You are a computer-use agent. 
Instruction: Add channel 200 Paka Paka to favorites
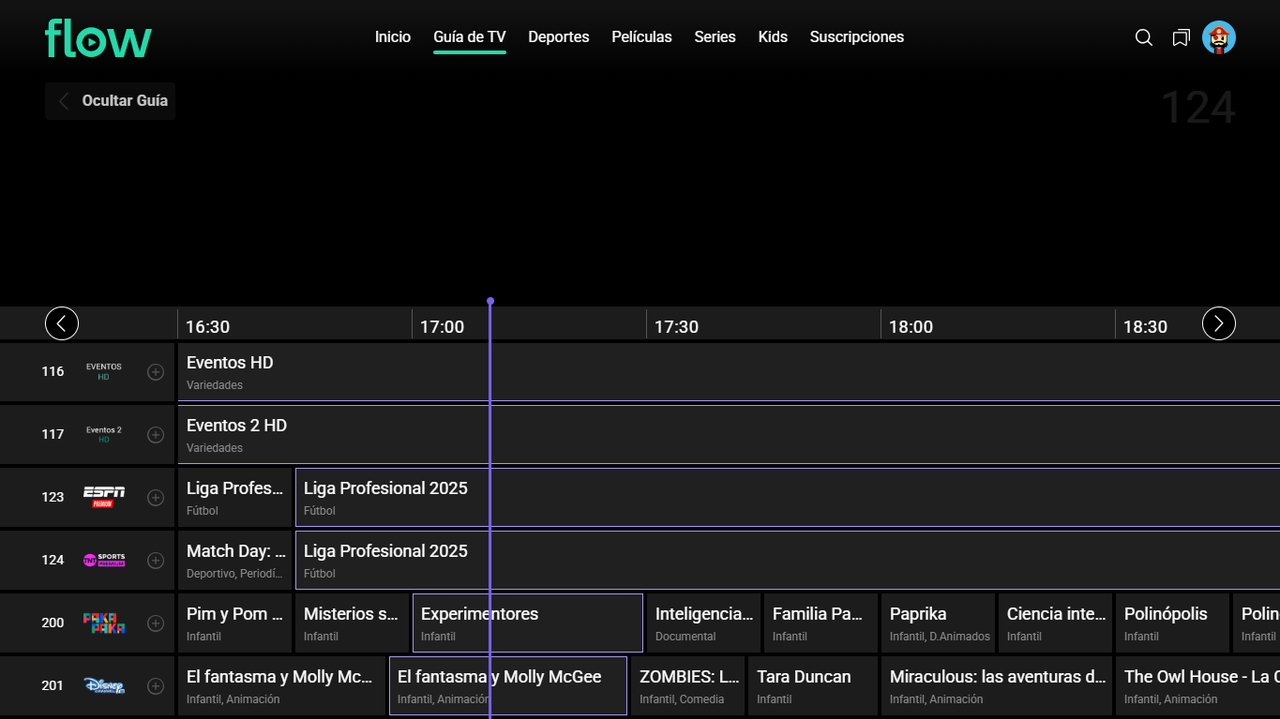tap(155, 623)
